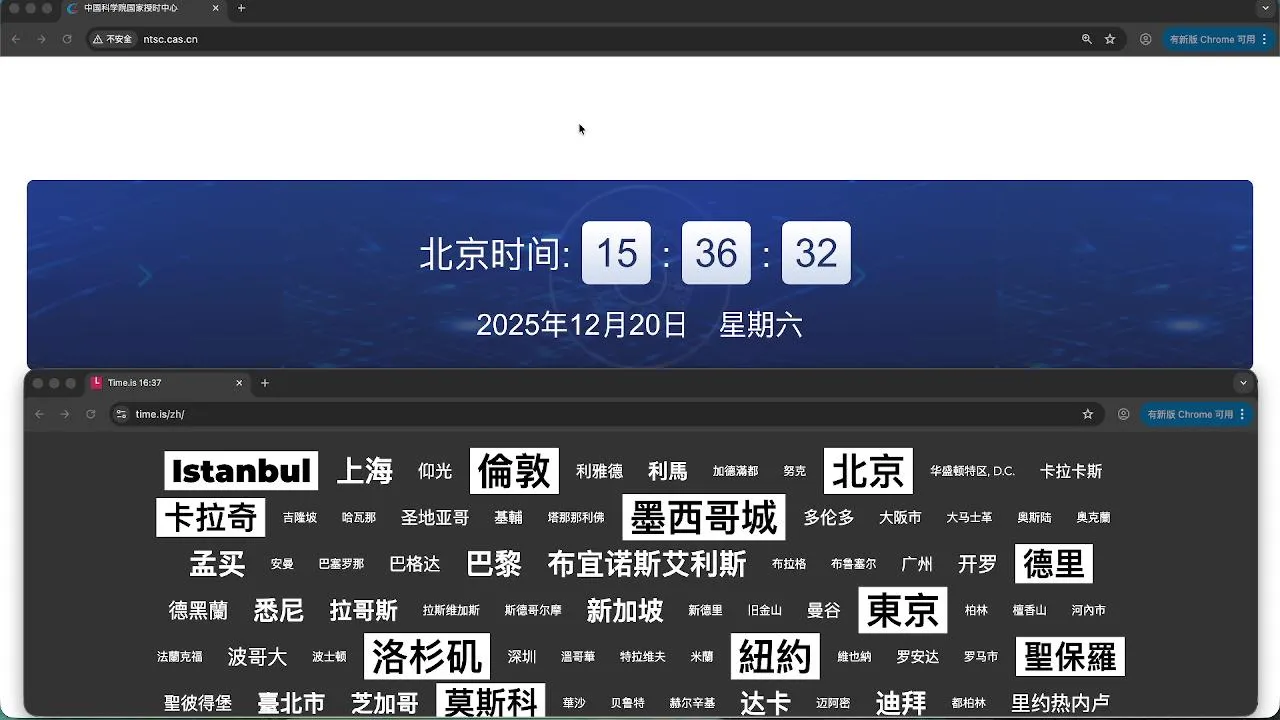1280x720 pixels.
Task: Select the Time.is 16:37 tab
Action: pos(167,383)
